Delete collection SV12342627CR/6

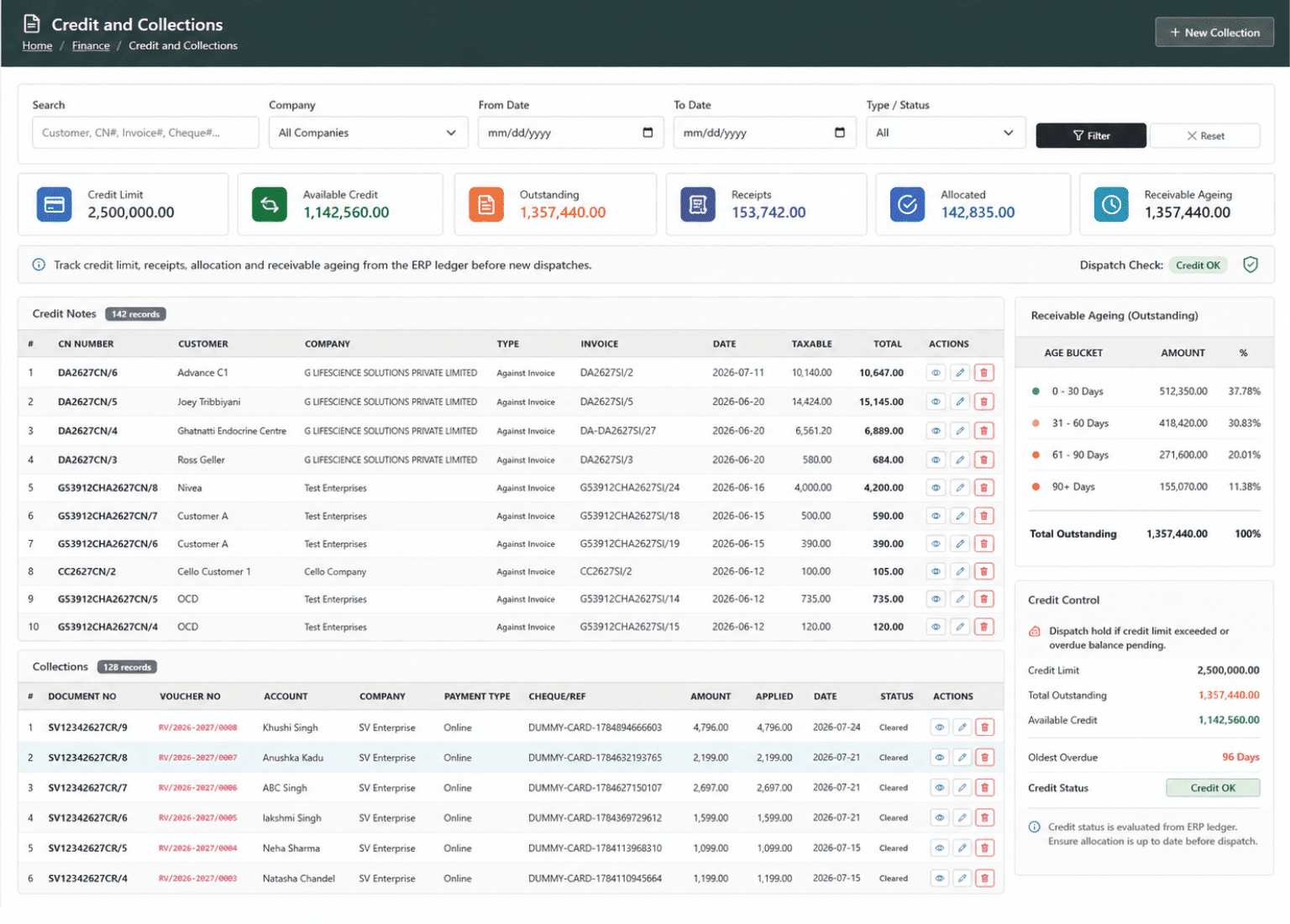pos(985,818)
